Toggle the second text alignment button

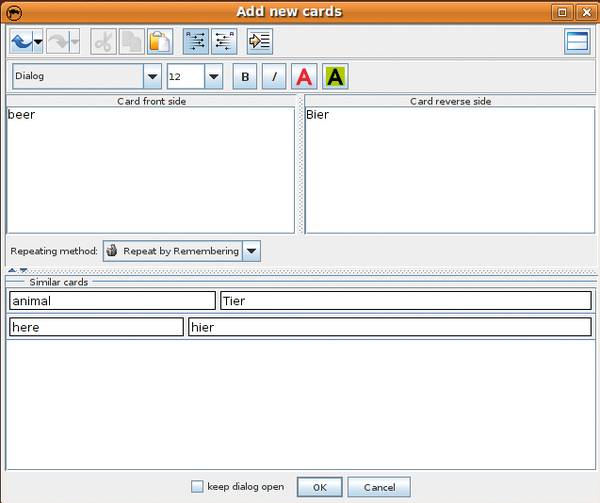coord(224,41)
